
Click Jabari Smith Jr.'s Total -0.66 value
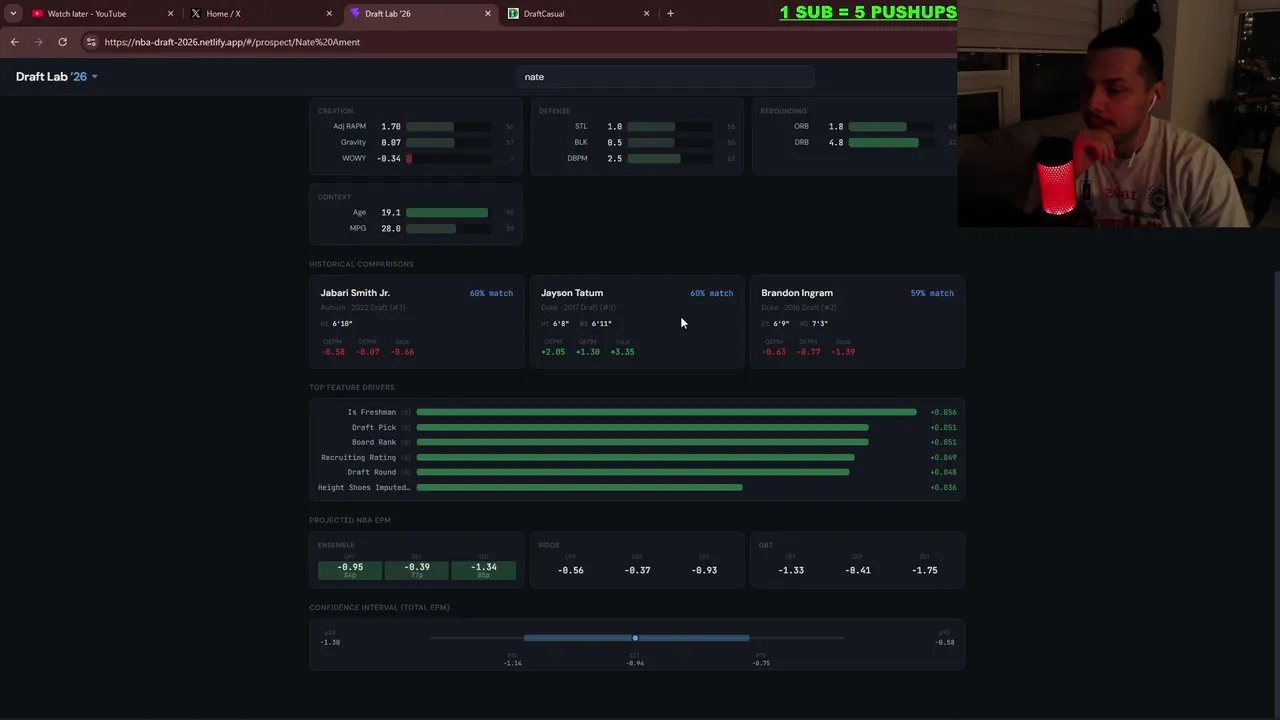pos(402,352)
